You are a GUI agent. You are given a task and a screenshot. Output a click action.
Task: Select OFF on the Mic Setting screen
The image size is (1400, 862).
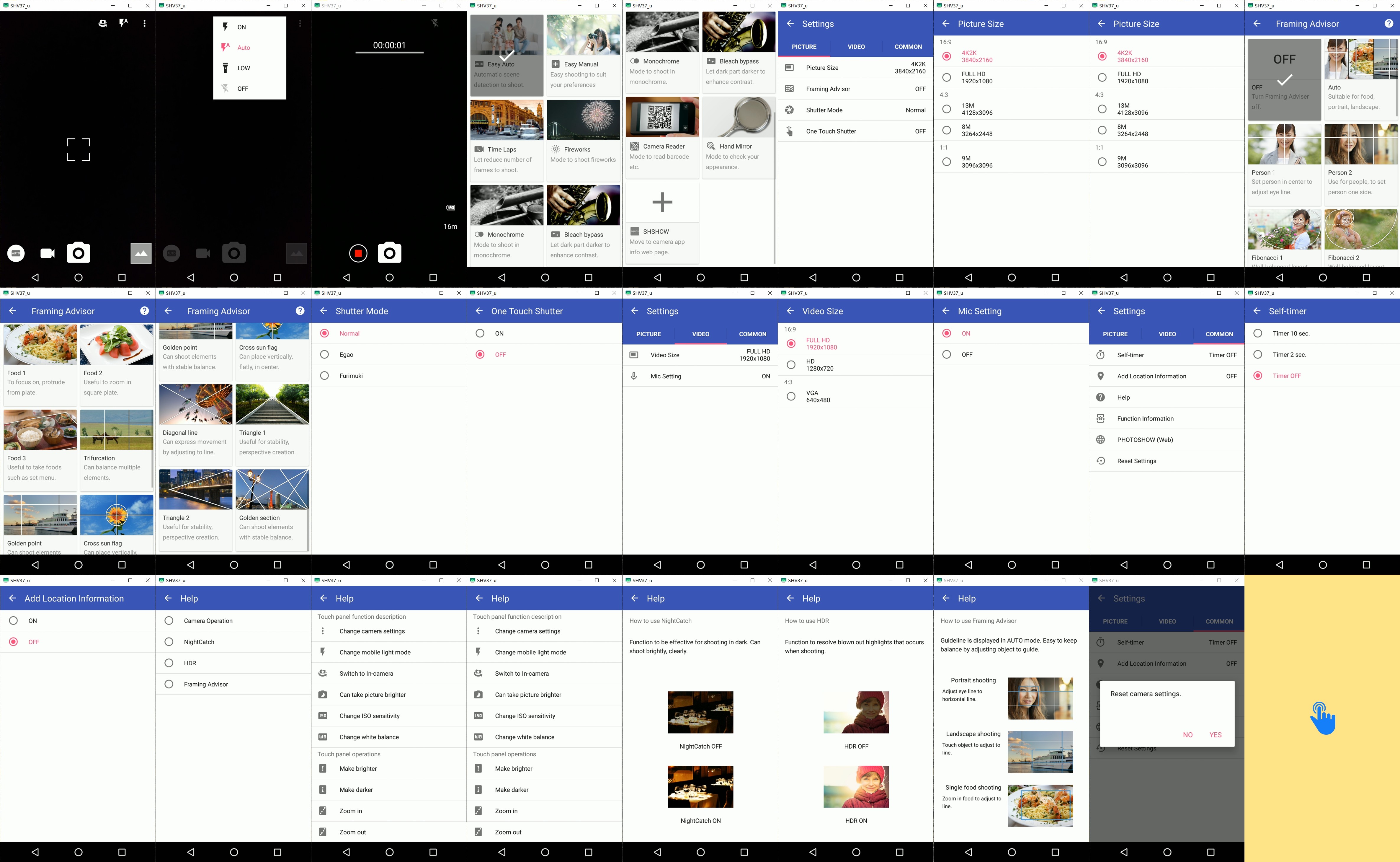coord(1011,355)
